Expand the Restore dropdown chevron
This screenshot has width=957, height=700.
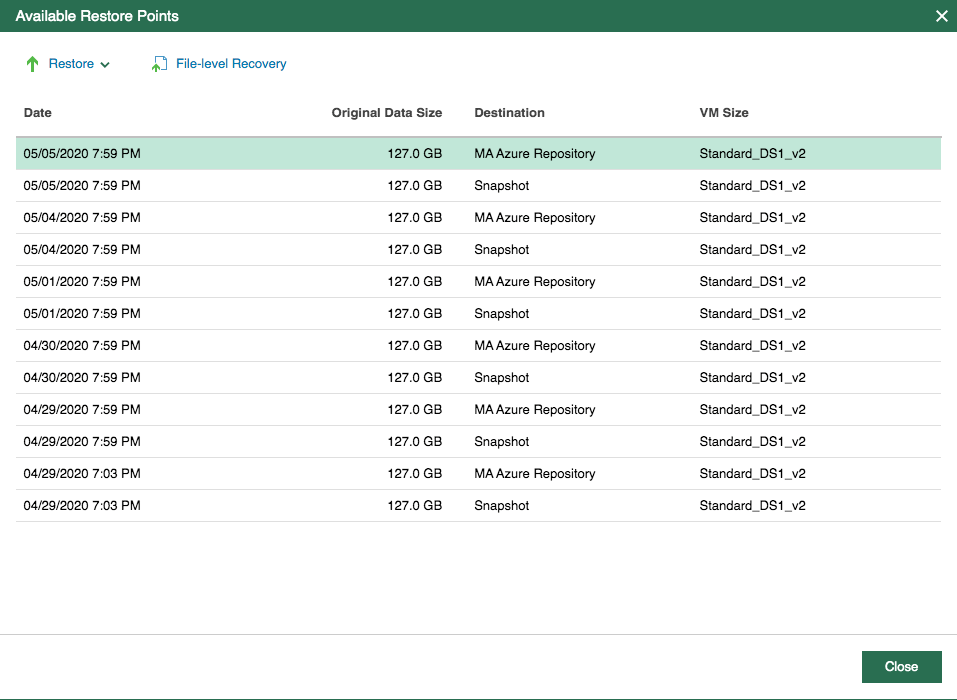click(x=105, y=65)
